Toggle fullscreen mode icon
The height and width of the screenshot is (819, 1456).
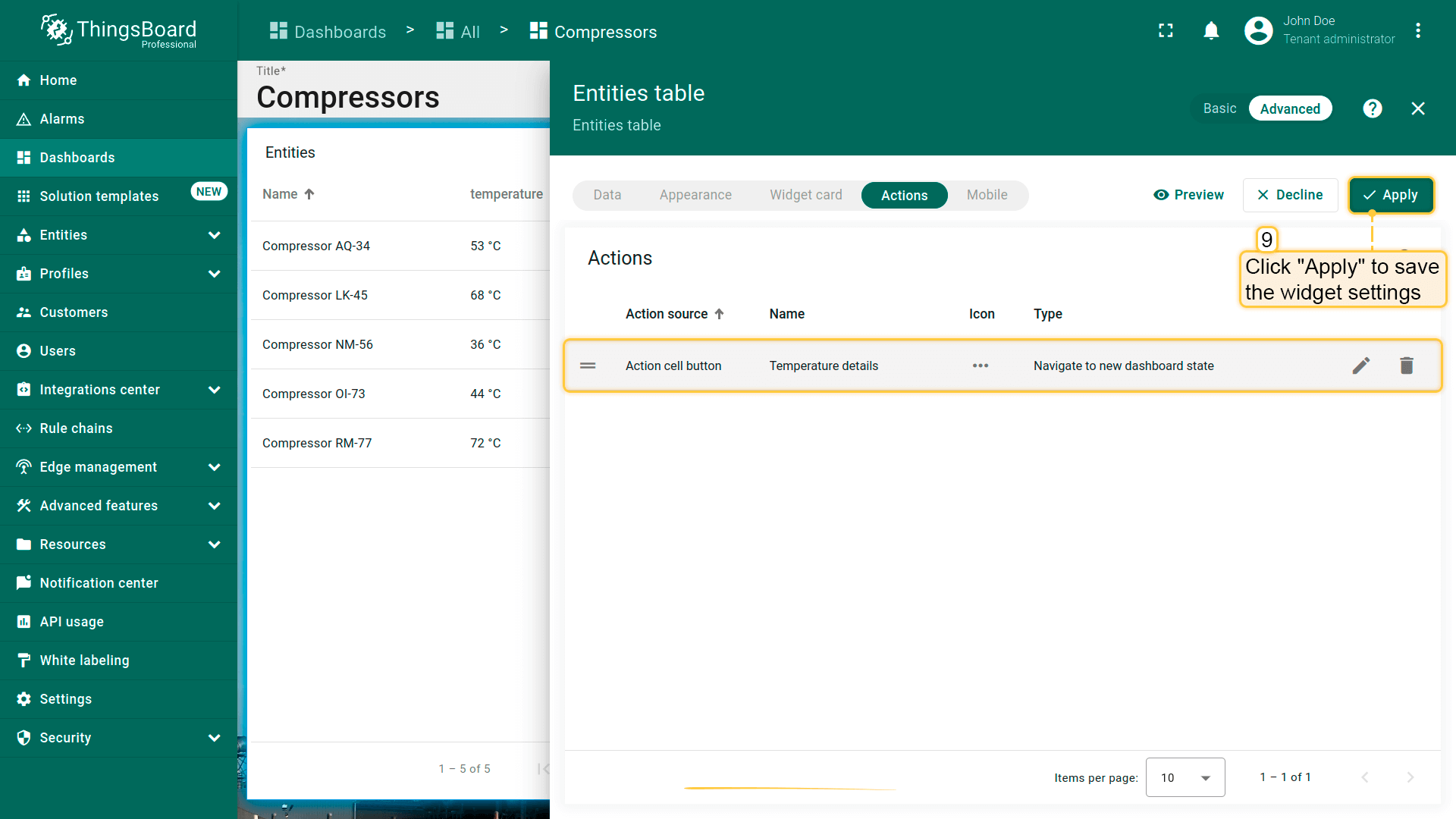point(1166,30)
